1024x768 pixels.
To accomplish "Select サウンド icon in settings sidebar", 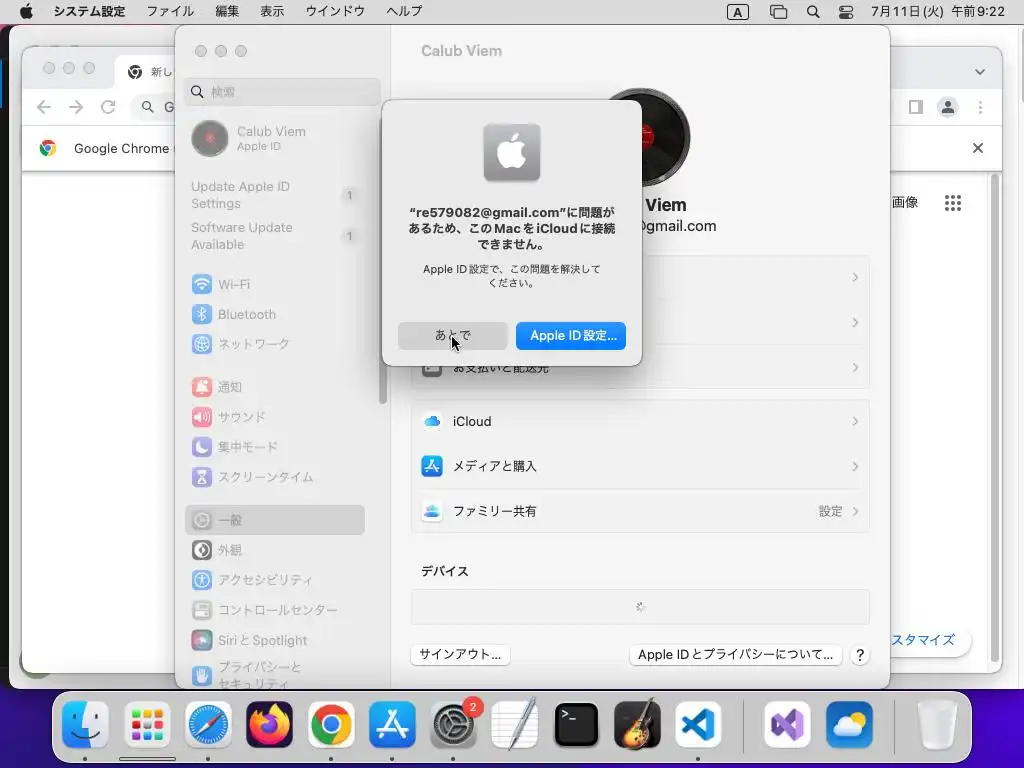I will pyautogui.click(x=202, y=417).
